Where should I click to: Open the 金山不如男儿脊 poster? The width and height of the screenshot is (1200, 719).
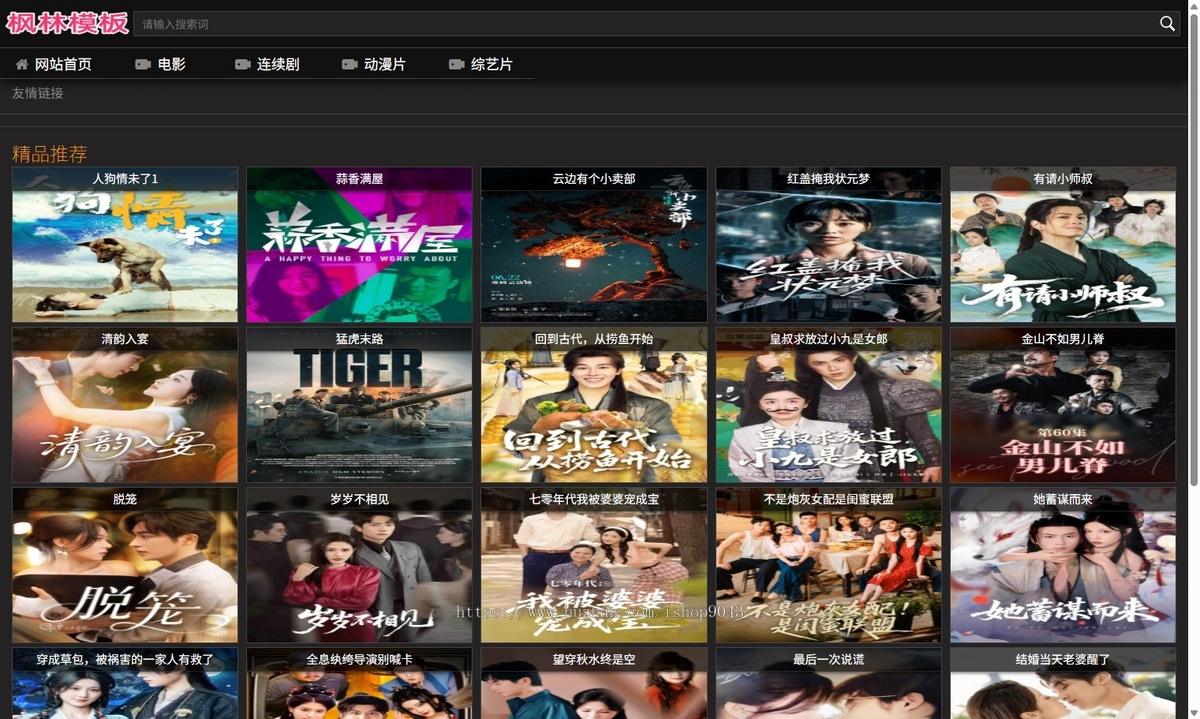click(x=1063, y=405)
